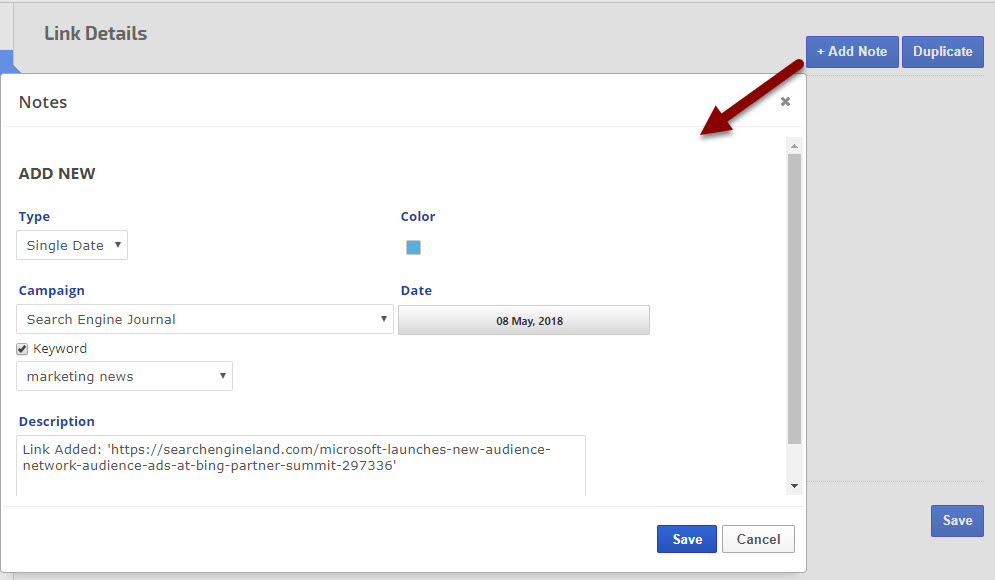The width and height of the screenshot is (995, 580).
Task: Toggle the Keyword checkbox
Action: tap(22, 349)
